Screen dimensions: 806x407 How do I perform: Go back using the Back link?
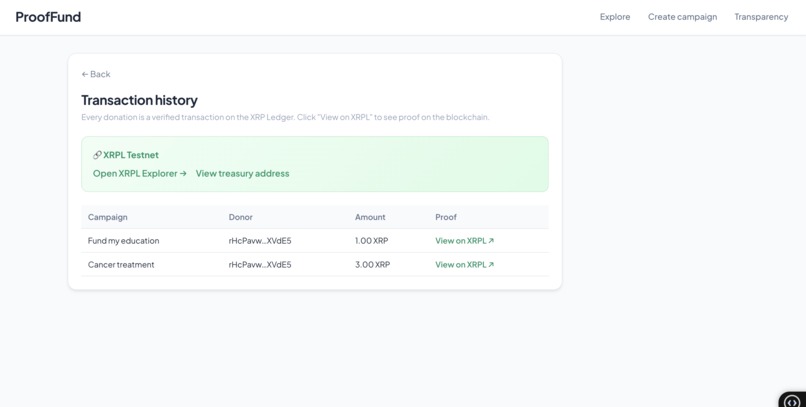pos(96,74)
